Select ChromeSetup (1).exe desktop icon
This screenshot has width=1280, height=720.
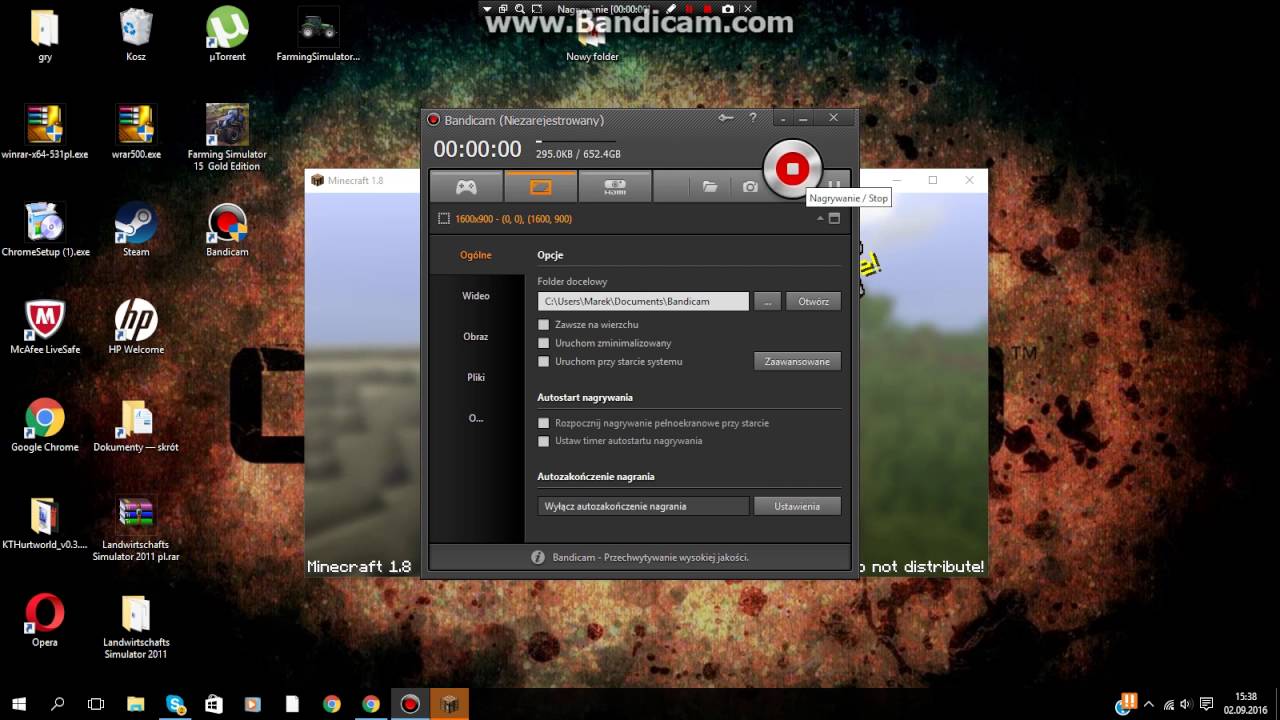tap(45, 230)
